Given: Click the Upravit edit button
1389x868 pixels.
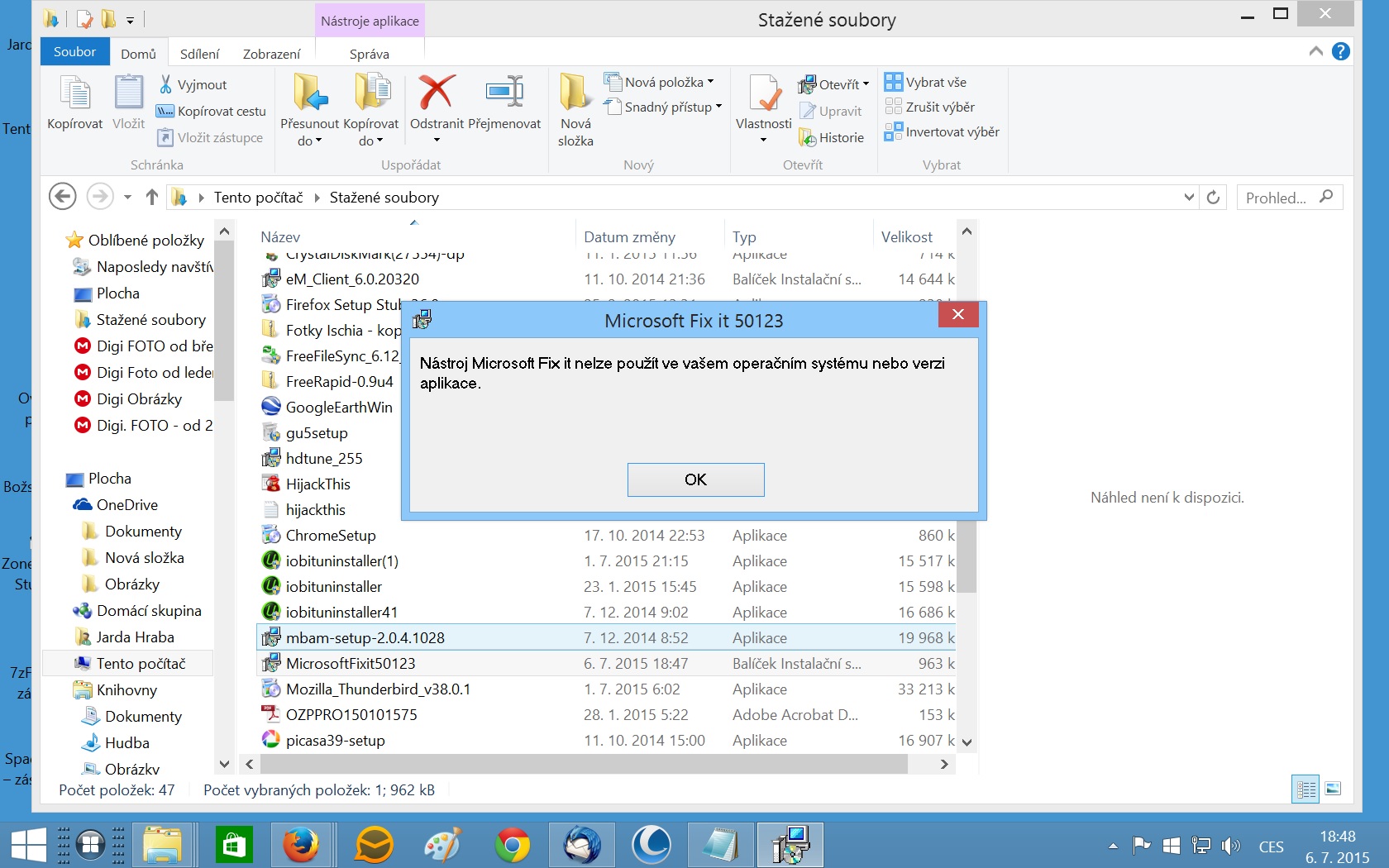Looking at the screenshot, I should coord(831,111).
